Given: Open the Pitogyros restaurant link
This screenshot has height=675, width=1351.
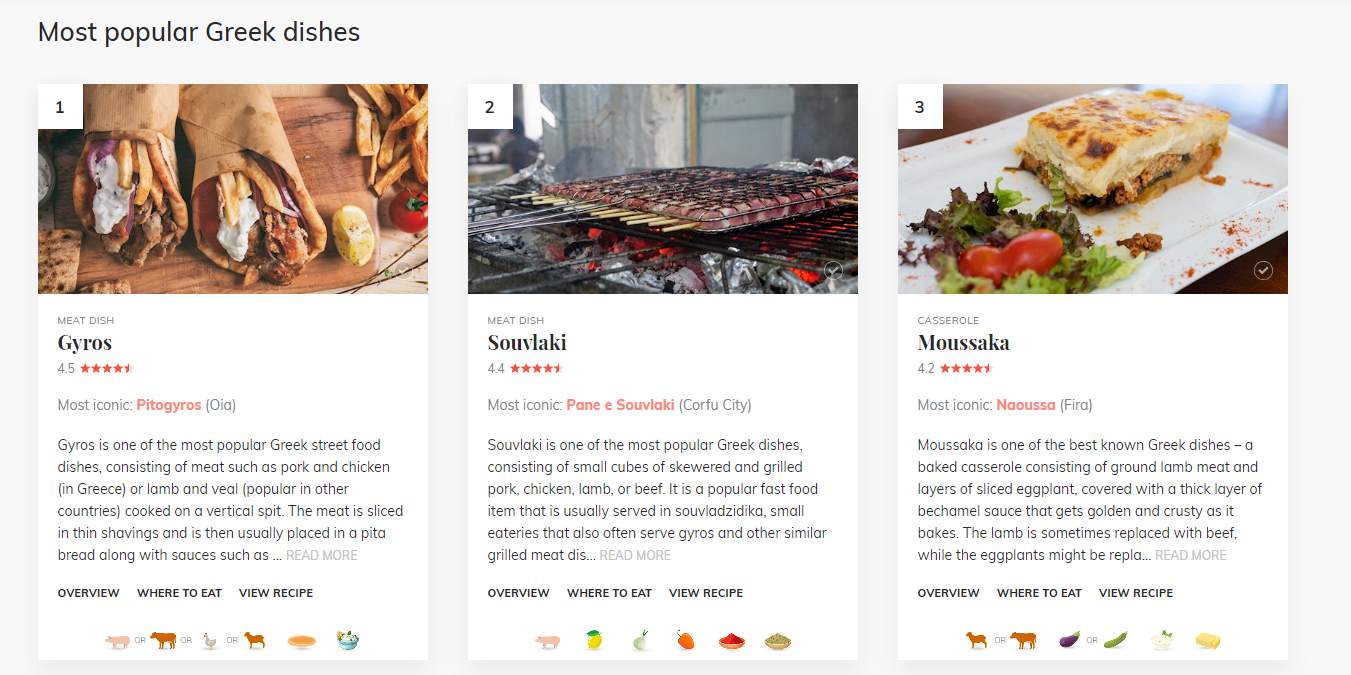Looking at the screenshot, I should pos(169,405).
